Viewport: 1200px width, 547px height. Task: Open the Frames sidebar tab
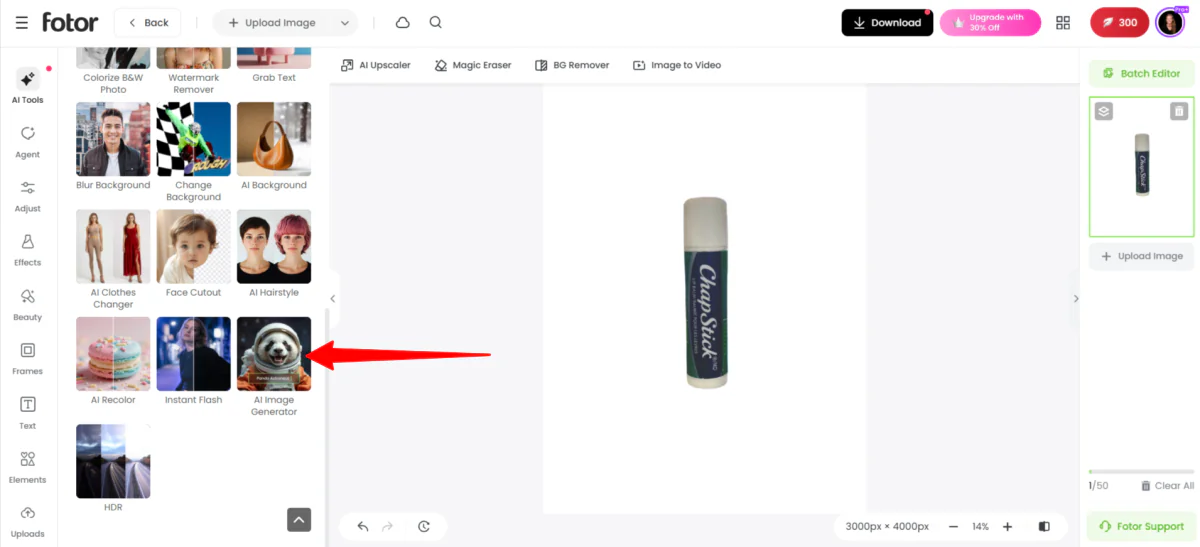tap(28, 358)
